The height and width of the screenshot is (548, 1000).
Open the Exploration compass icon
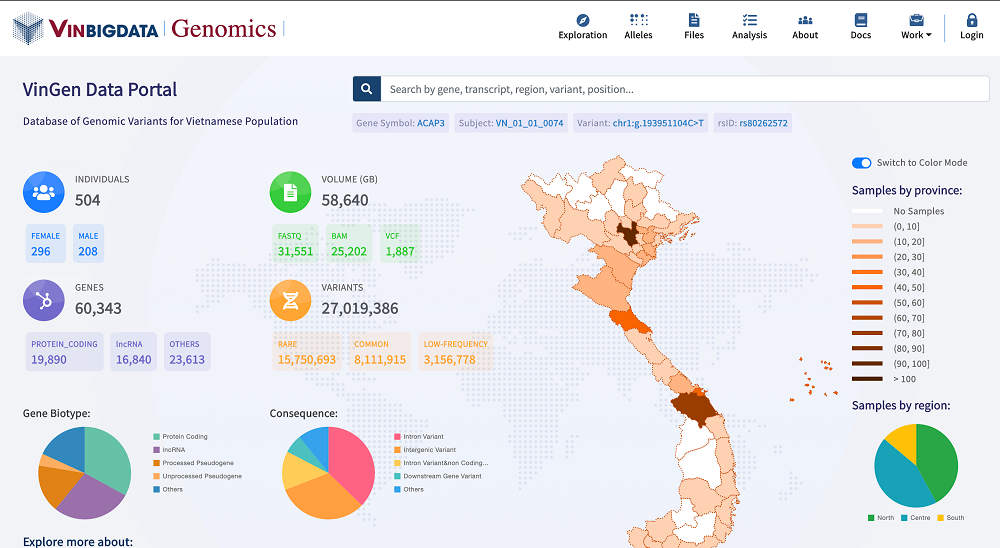tap(583, 20)
